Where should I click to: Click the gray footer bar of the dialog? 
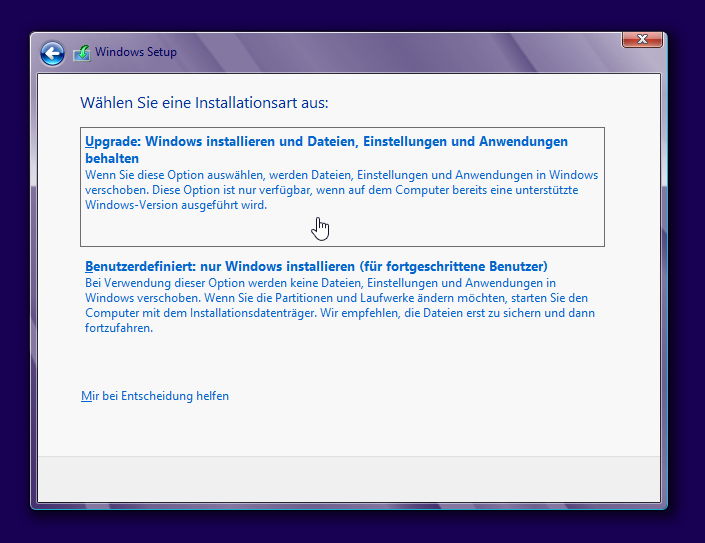348,479
